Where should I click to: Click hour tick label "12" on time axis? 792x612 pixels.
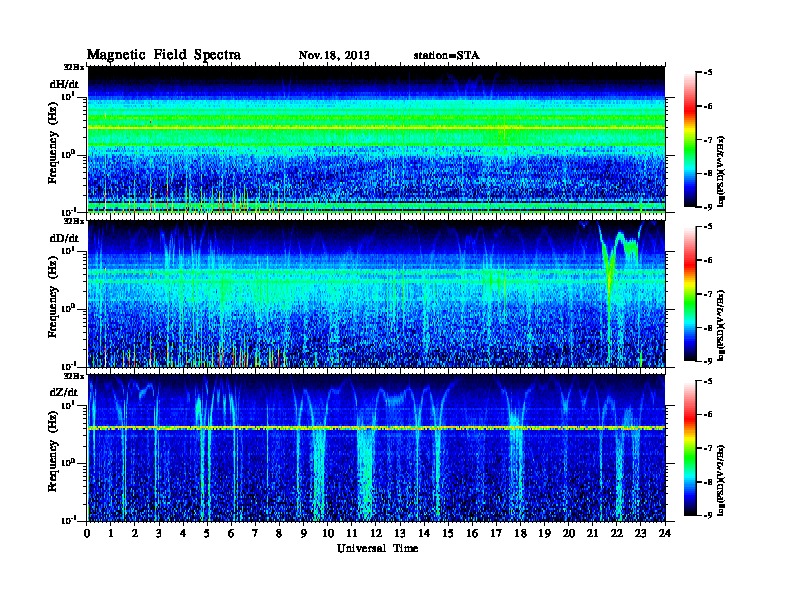376,533
